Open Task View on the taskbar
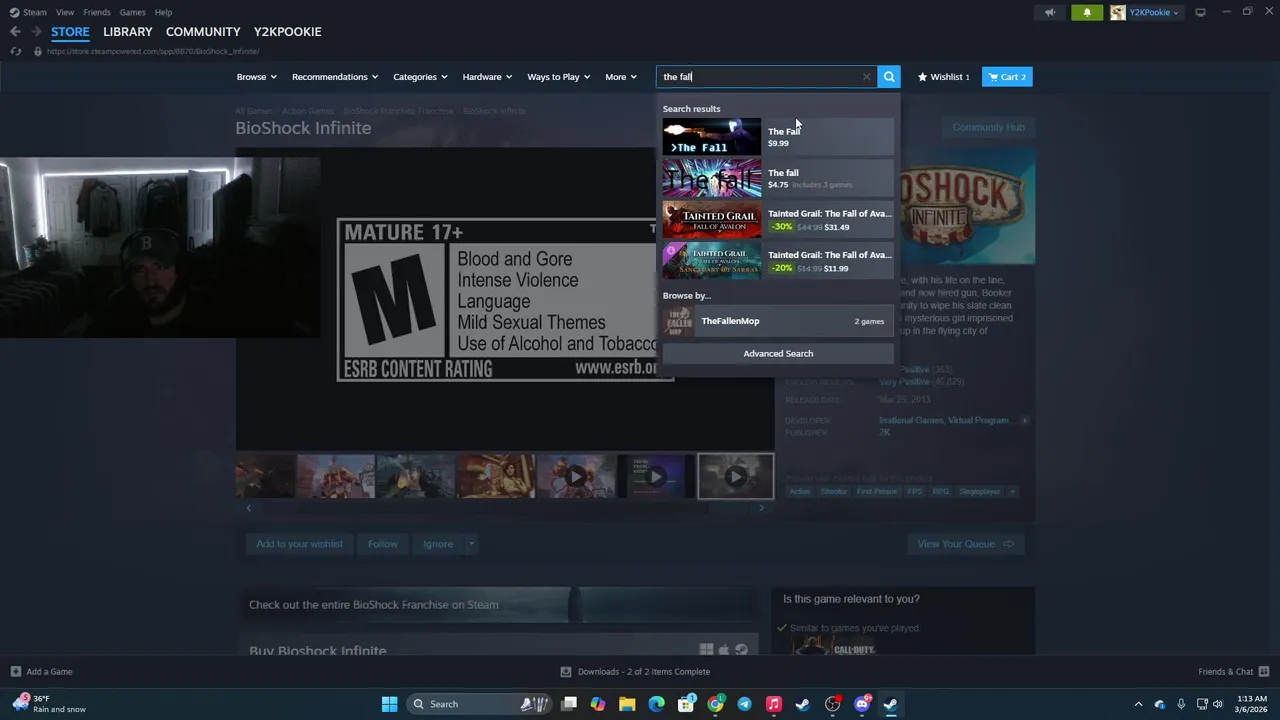 coord(569,704)
